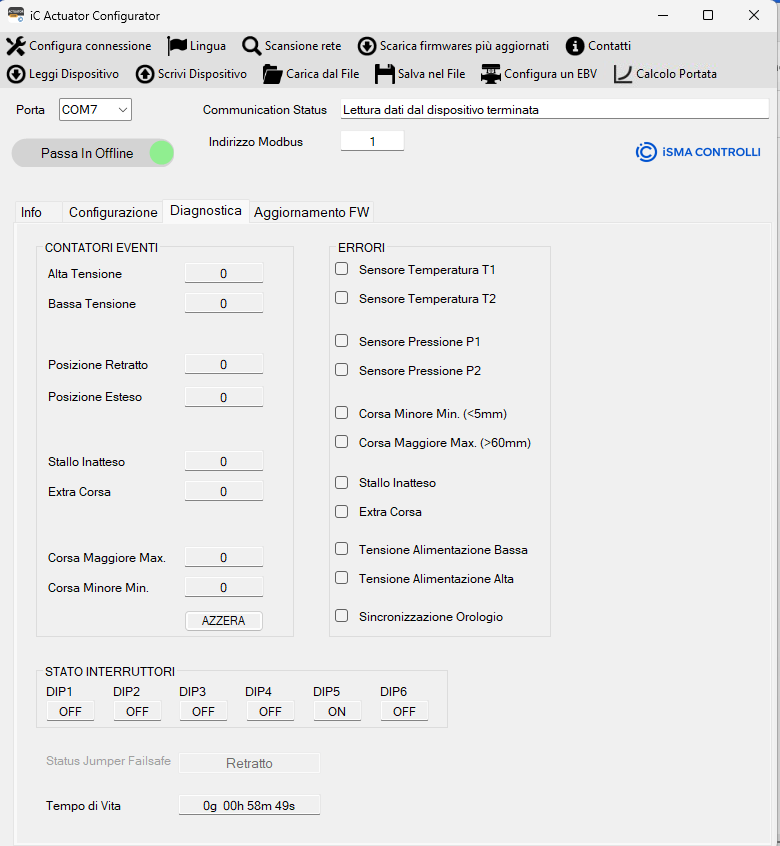Click DIP1 OFF state field

tap(70, 711)
